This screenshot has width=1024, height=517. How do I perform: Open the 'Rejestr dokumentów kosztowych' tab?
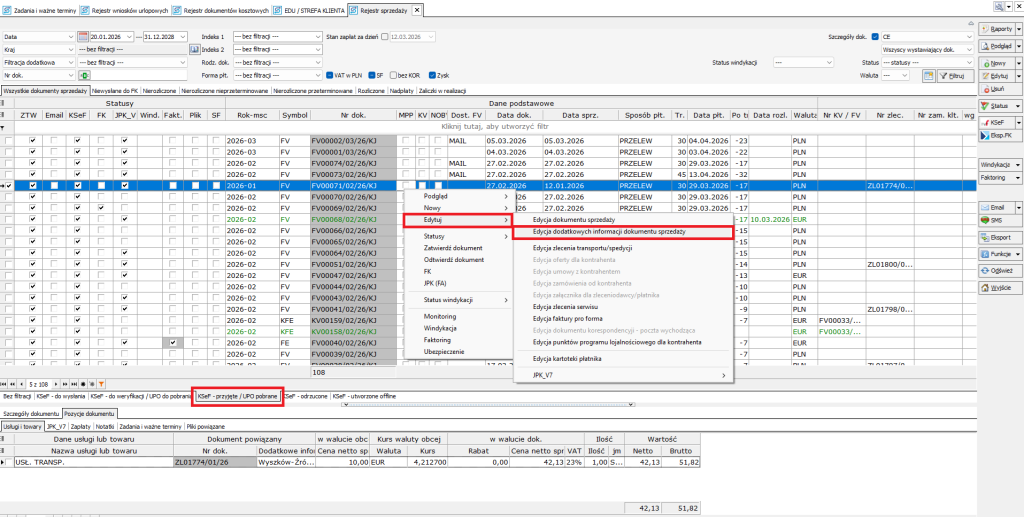[225, 9]
